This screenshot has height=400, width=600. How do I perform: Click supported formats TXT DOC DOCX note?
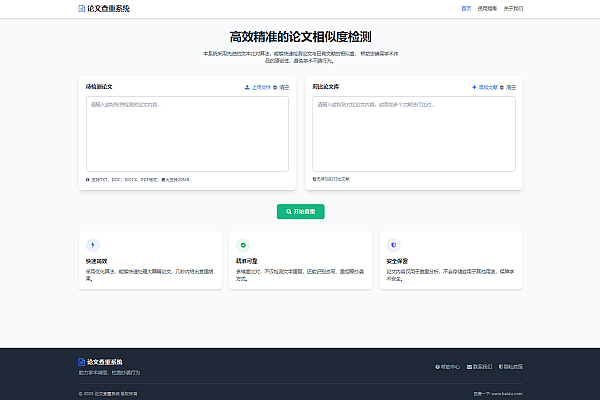click(140, 180)
